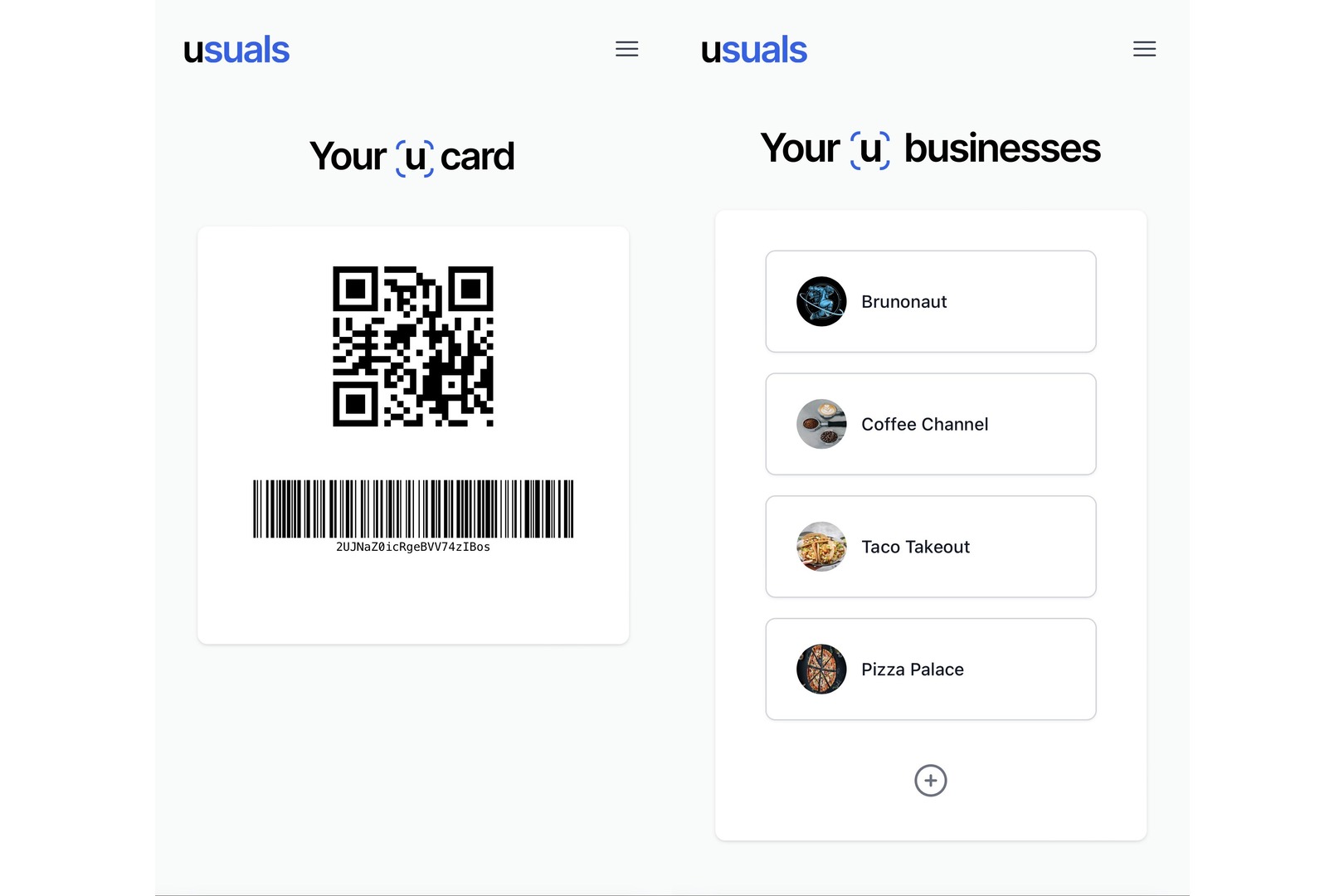The width and height of the screenshot is (1344, 896).
Task: Select the Brunonaut business name
Action: (x=903, y=302)
